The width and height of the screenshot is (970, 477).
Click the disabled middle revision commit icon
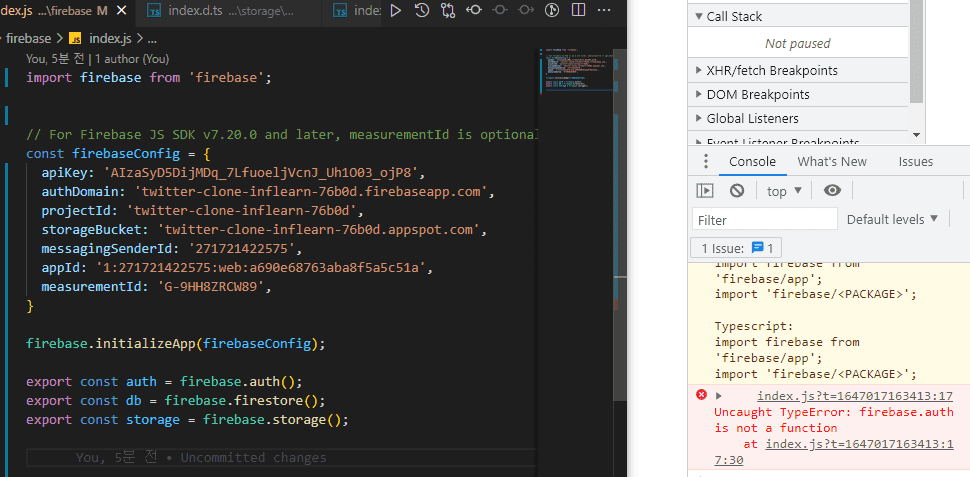500,10
